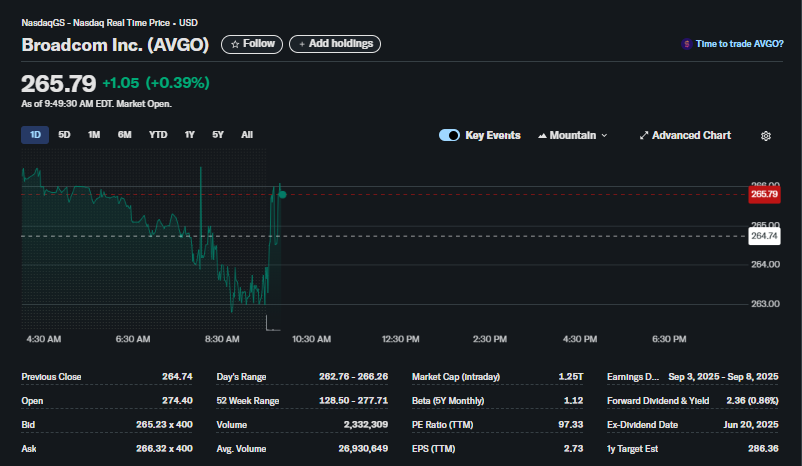The height and width of the screenshot is (466, 802).
Task: Click the red 265.79 price label
Action: (764, 194)
